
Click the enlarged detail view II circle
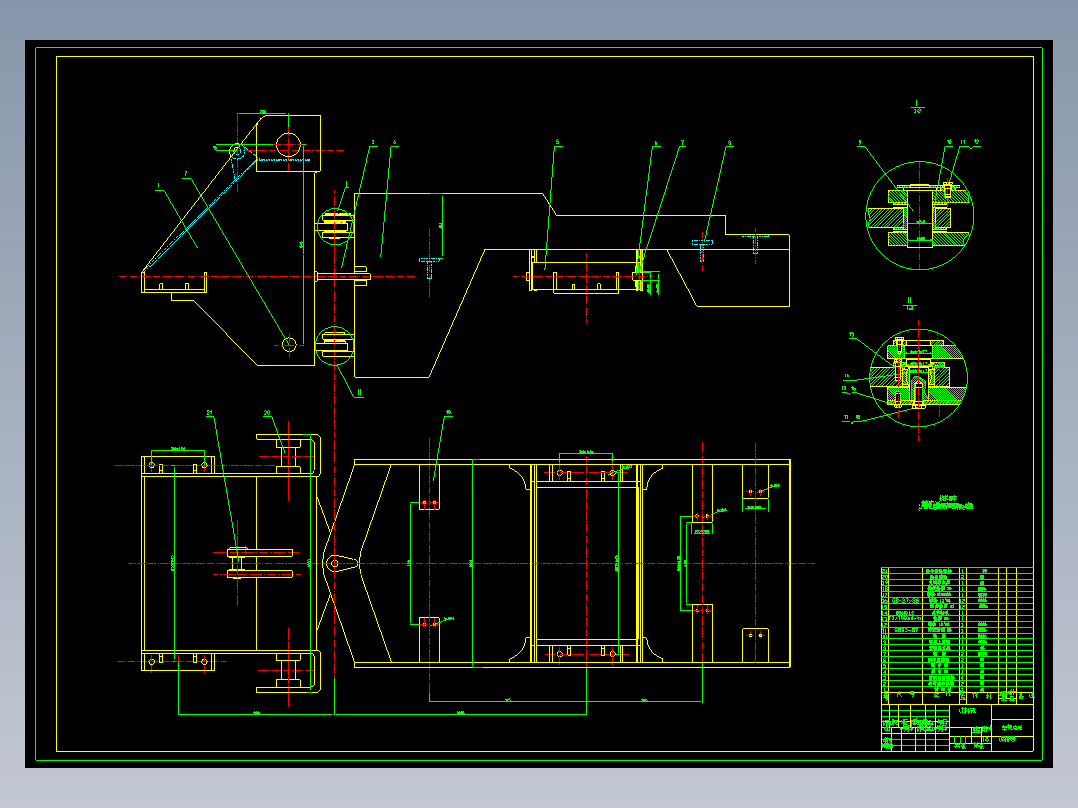point(918,378)
